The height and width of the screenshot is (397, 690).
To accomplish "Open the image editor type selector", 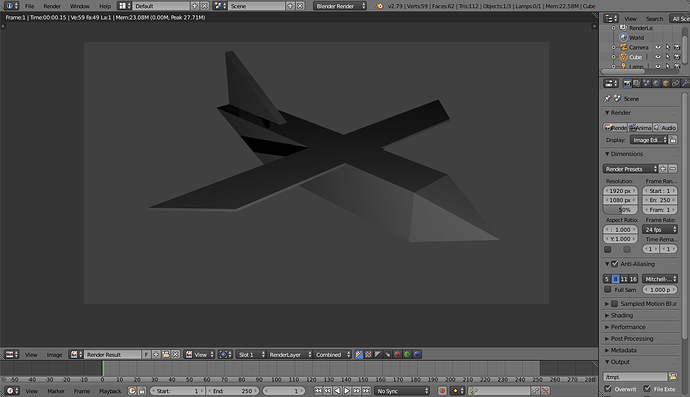I will pos(11,354).
